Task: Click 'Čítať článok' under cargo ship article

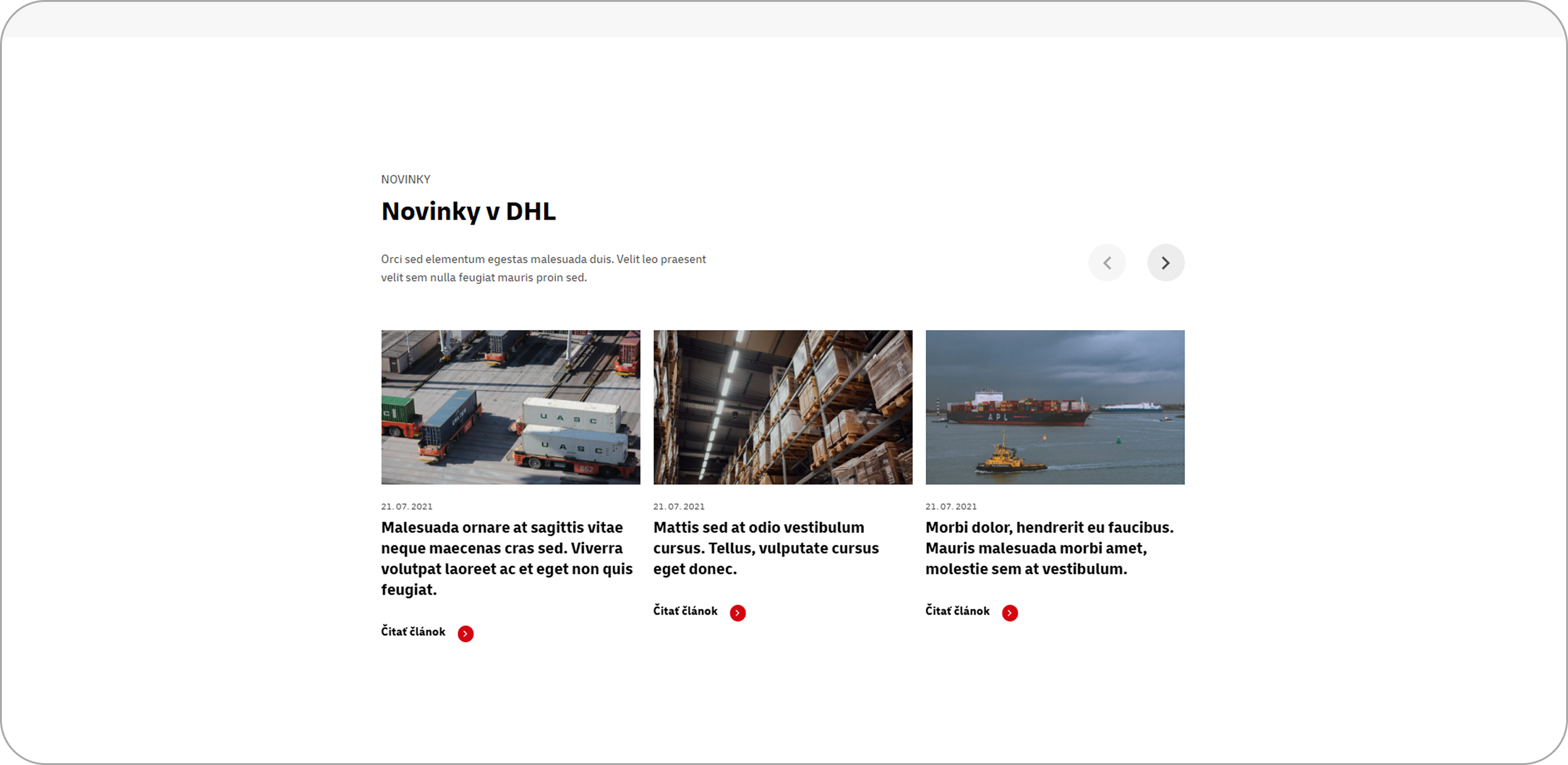Action: 957,611
